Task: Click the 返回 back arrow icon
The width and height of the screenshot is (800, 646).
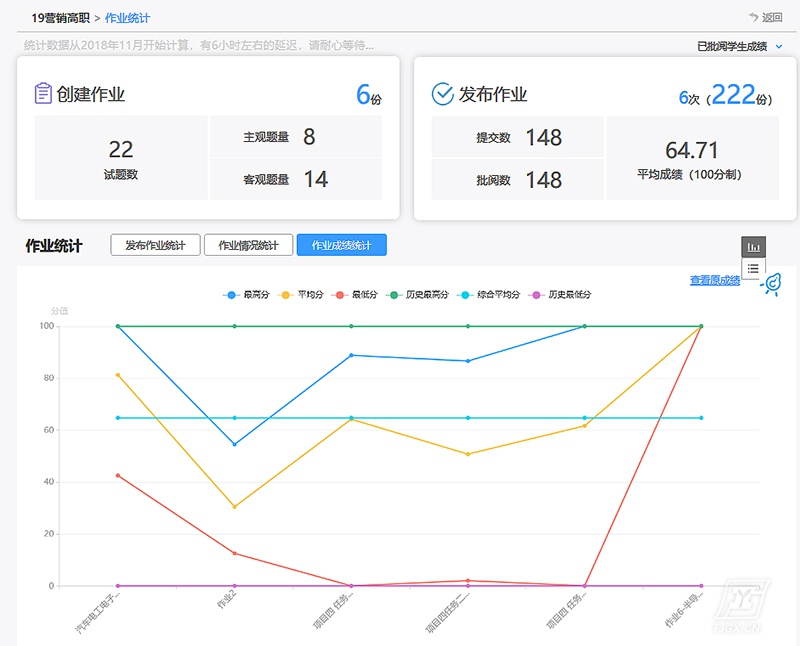Action: click(x=753, y=17)
